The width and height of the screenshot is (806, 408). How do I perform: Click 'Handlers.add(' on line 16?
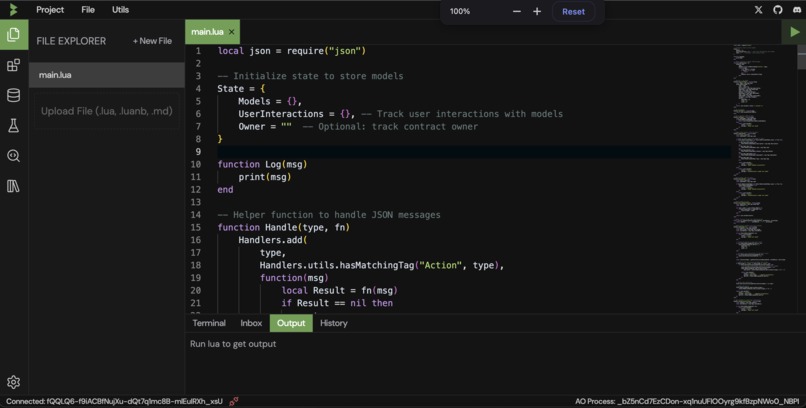tap(272, 240)
